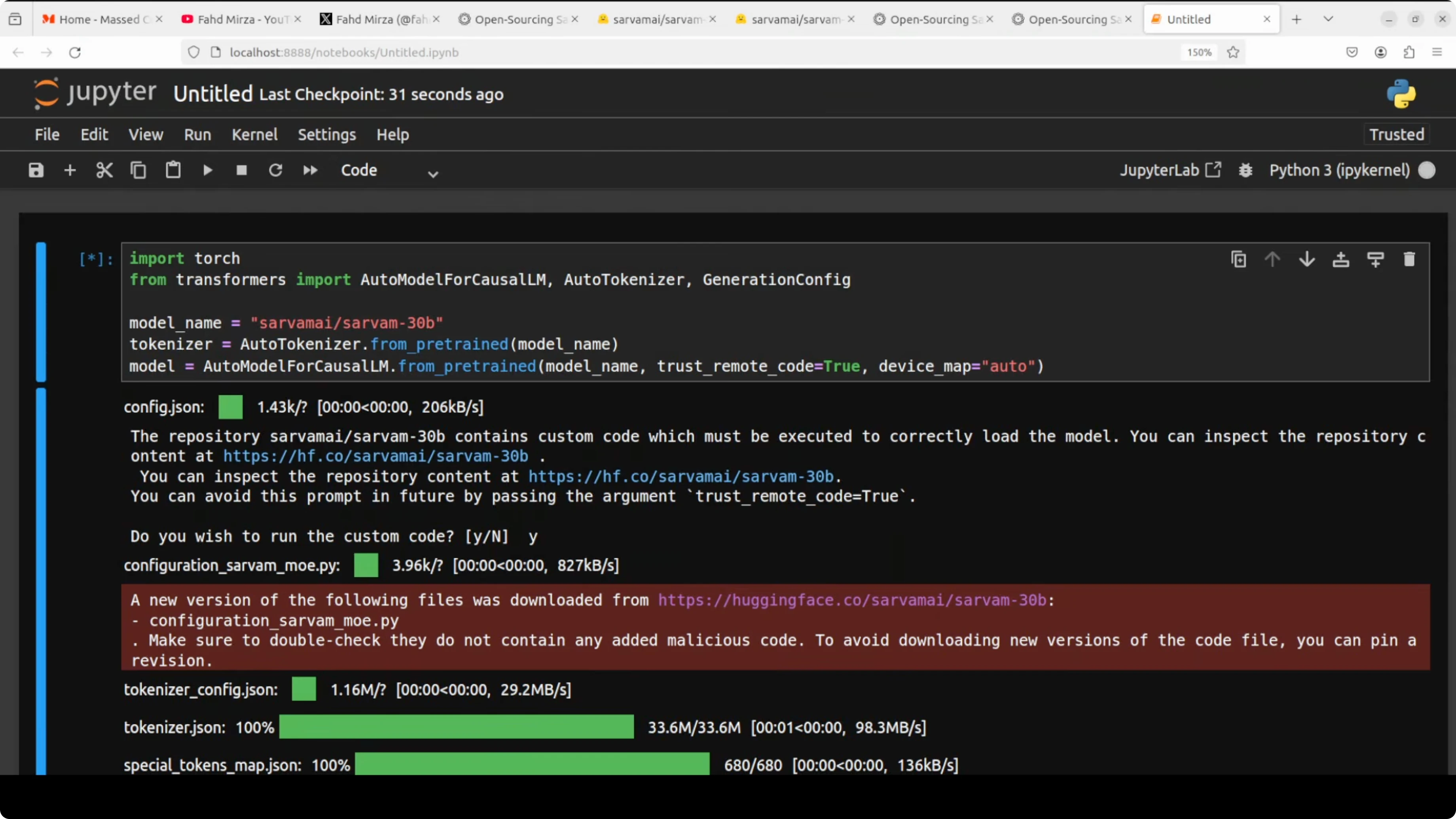Open the Settings menu
The width and height of the screenshot is (1456, 819).
(x=327, y=135)
